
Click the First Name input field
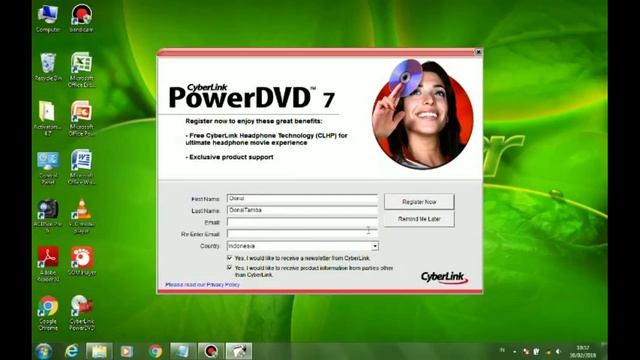click(302, 199)
